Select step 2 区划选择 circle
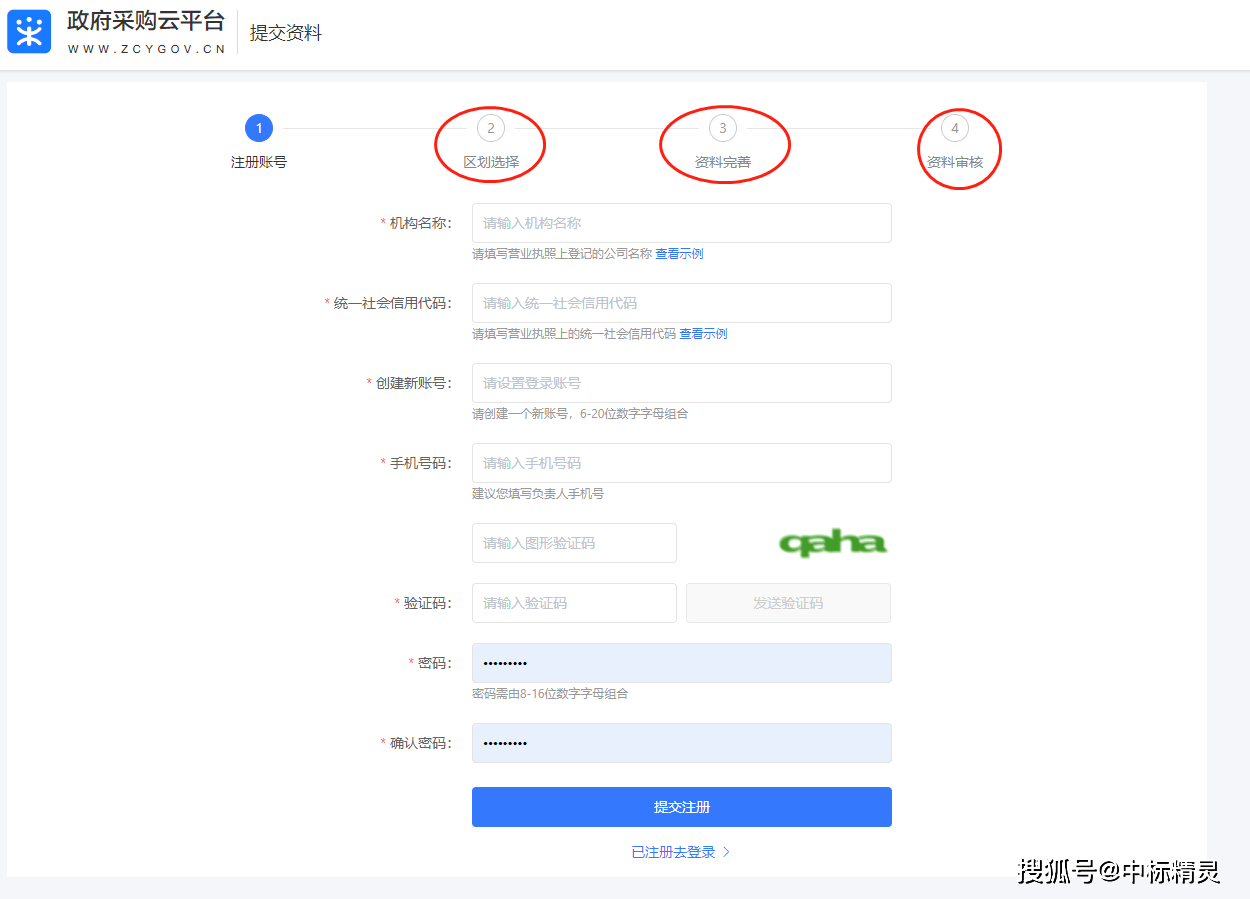The height and width of the screenshot is (899, 1250). tap(491, 128)
